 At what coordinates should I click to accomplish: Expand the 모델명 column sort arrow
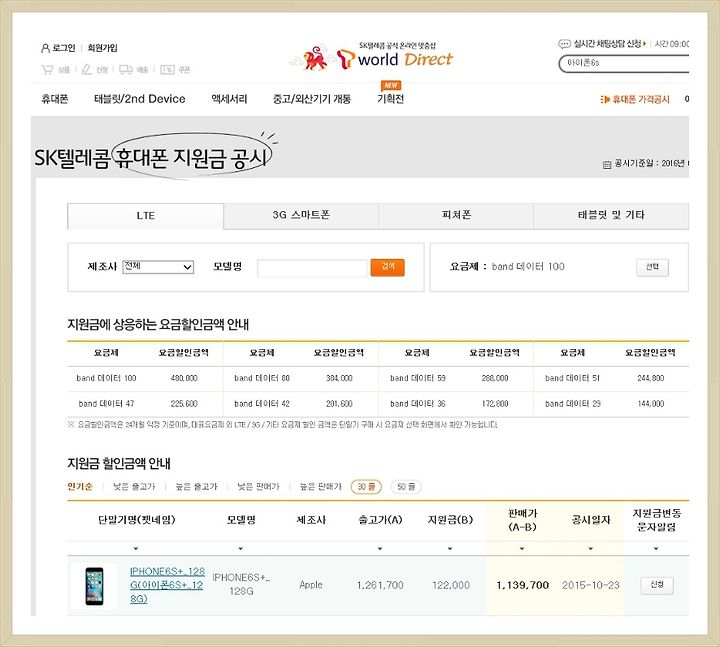241,549
